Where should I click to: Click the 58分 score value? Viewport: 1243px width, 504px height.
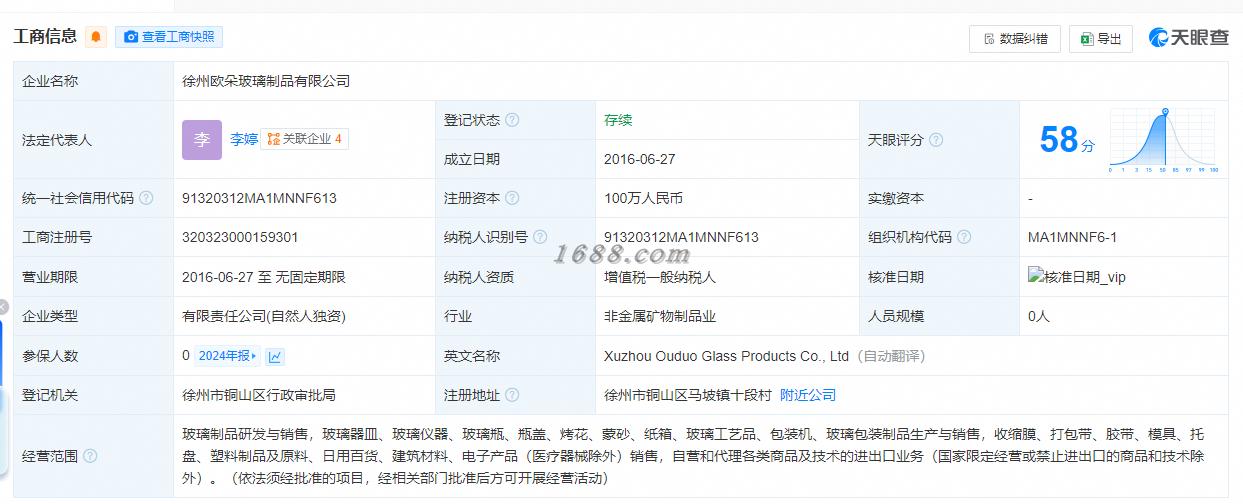click(x=1067, y=140)
